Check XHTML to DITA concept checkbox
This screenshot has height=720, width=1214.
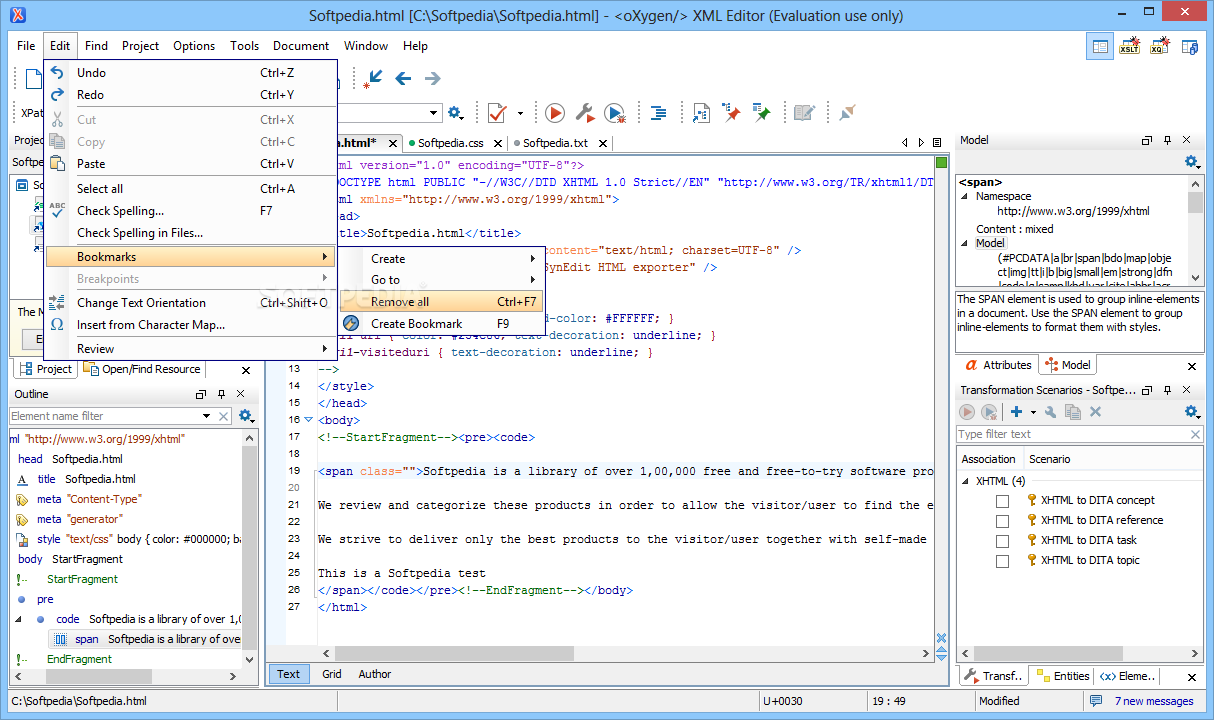pos(1002,501)
